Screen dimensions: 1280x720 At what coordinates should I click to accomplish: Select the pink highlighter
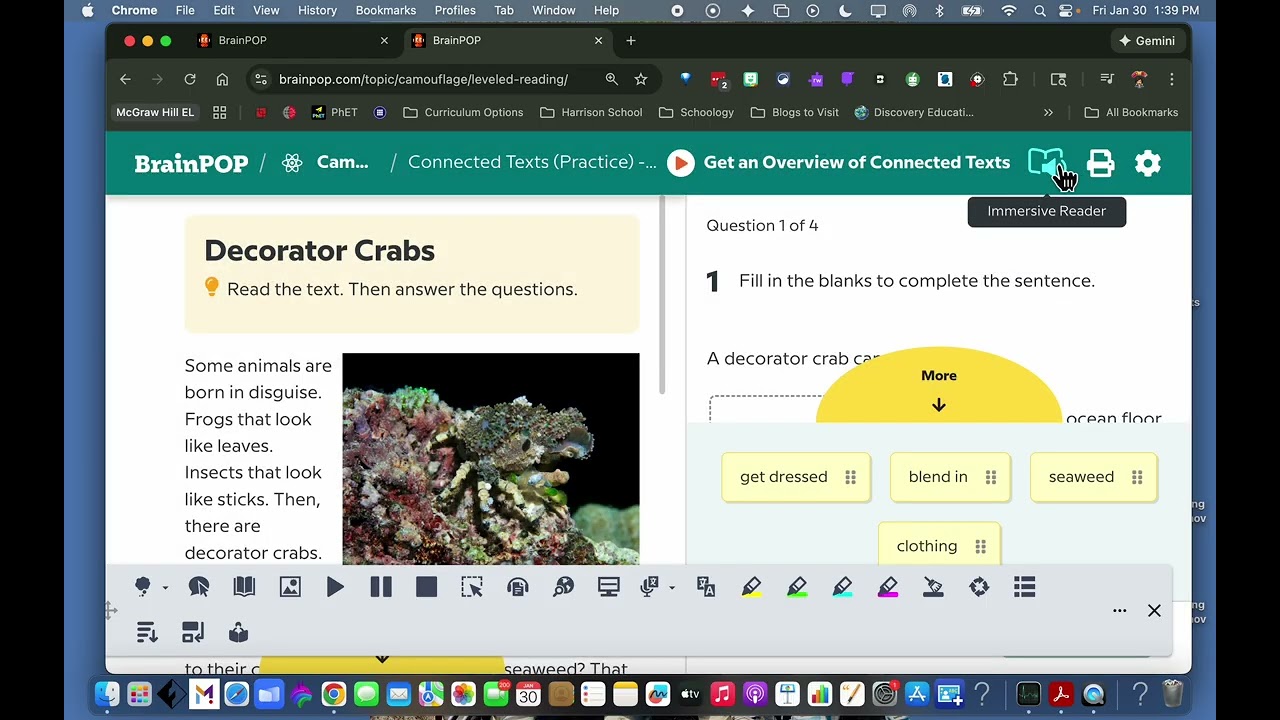(x=888, y=587)
